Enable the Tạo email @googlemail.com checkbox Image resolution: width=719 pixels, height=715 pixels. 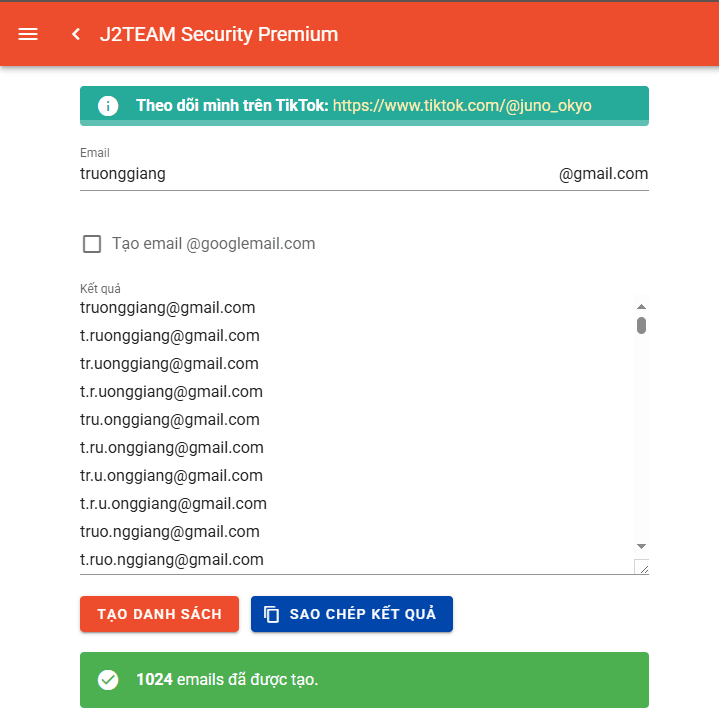(x=92, y=244)
